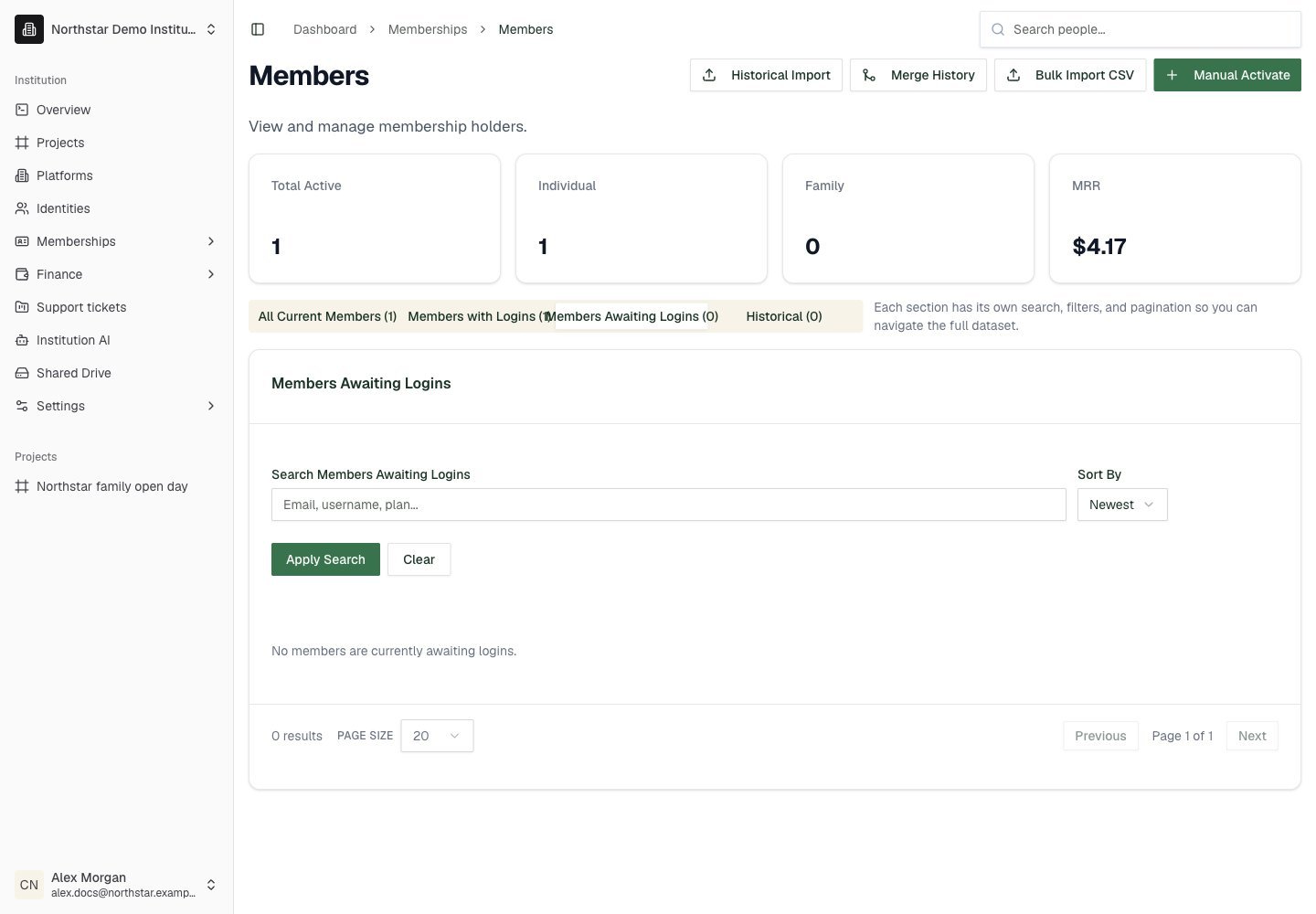
Task: Go to Memberships breadcrumb
Action: click(428, 29)
